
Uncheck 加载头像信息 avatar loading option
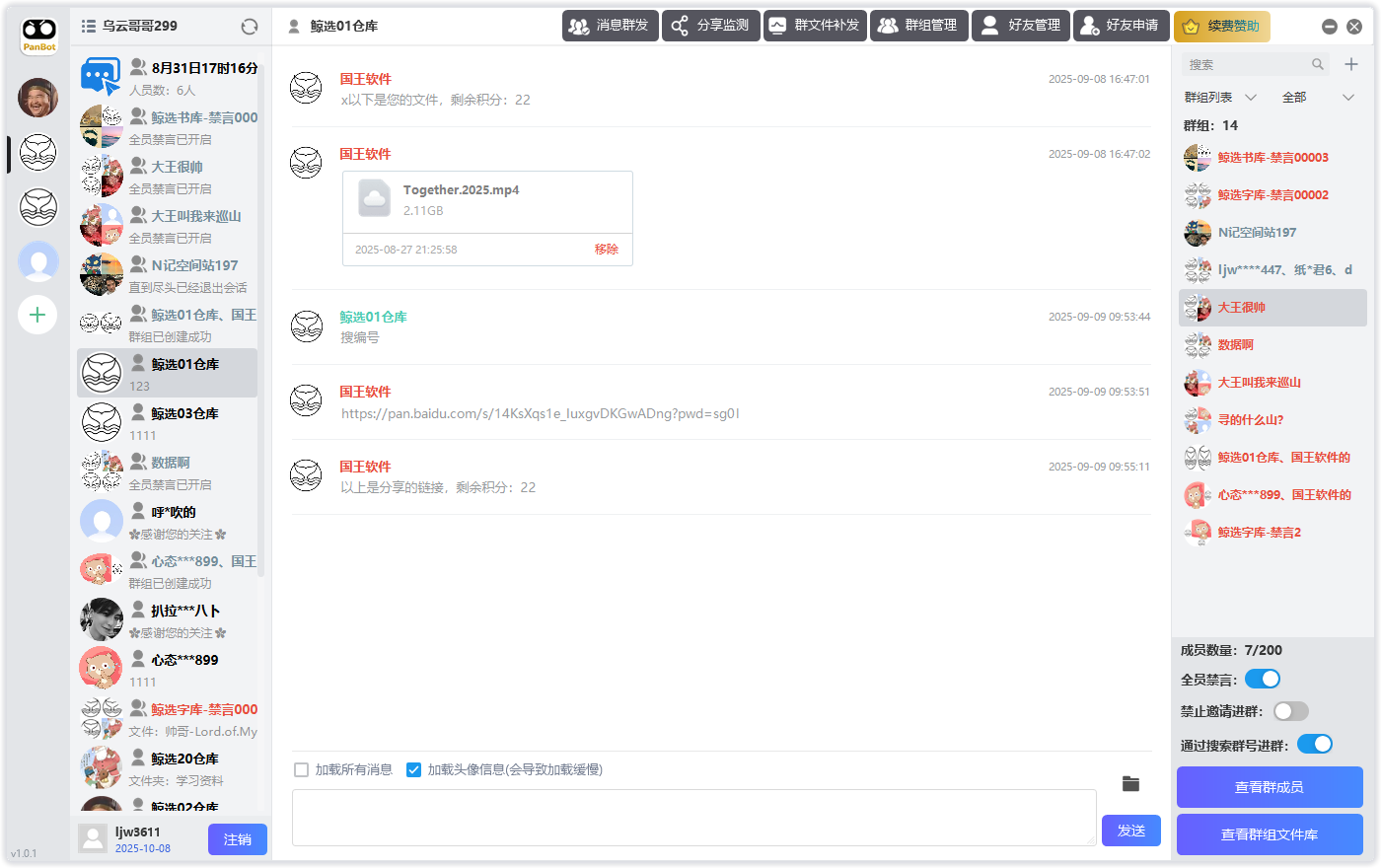click(413, 770)
